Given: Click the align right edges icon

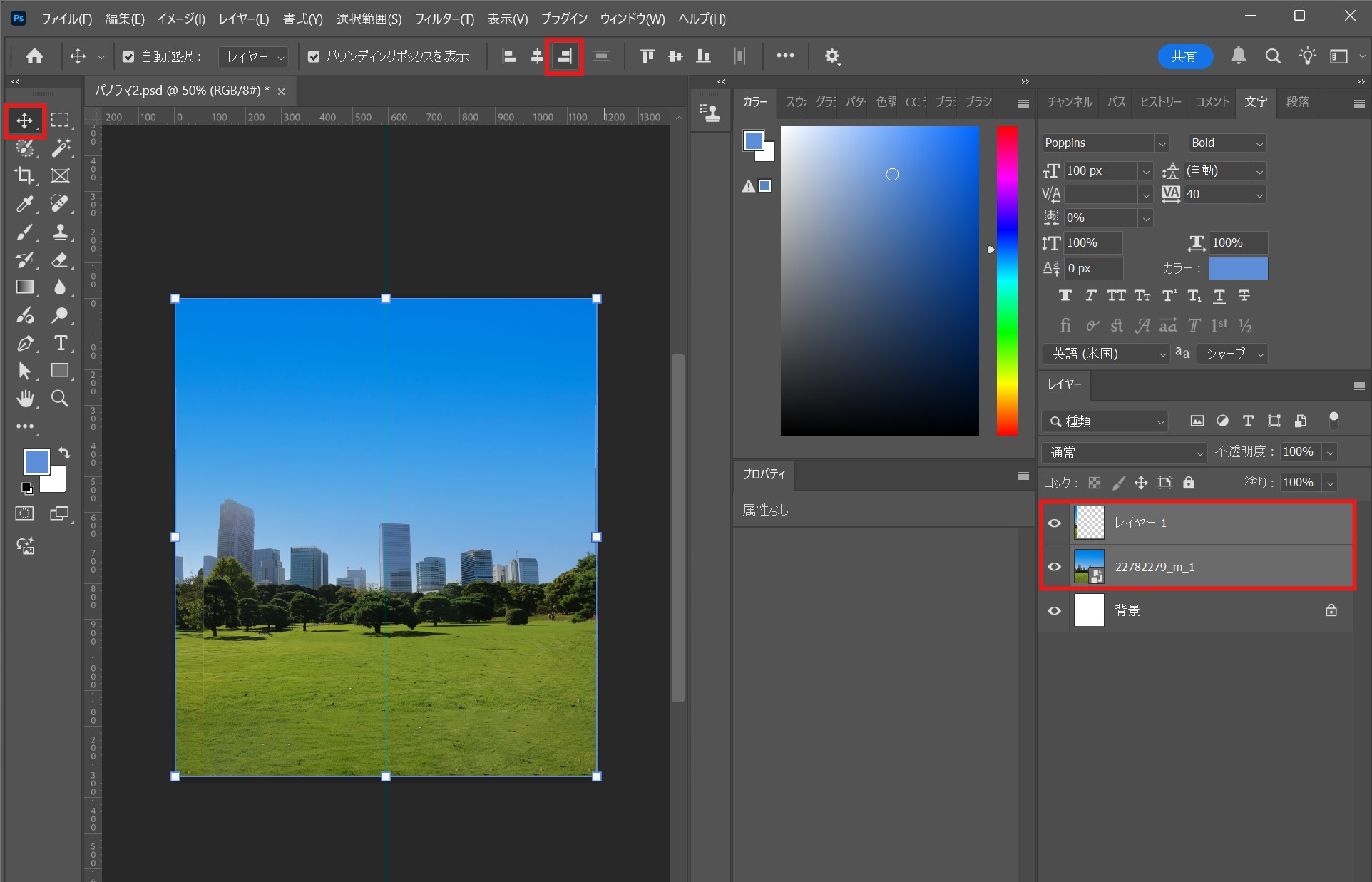Looking at the screenshot, I should coord(564,56).
